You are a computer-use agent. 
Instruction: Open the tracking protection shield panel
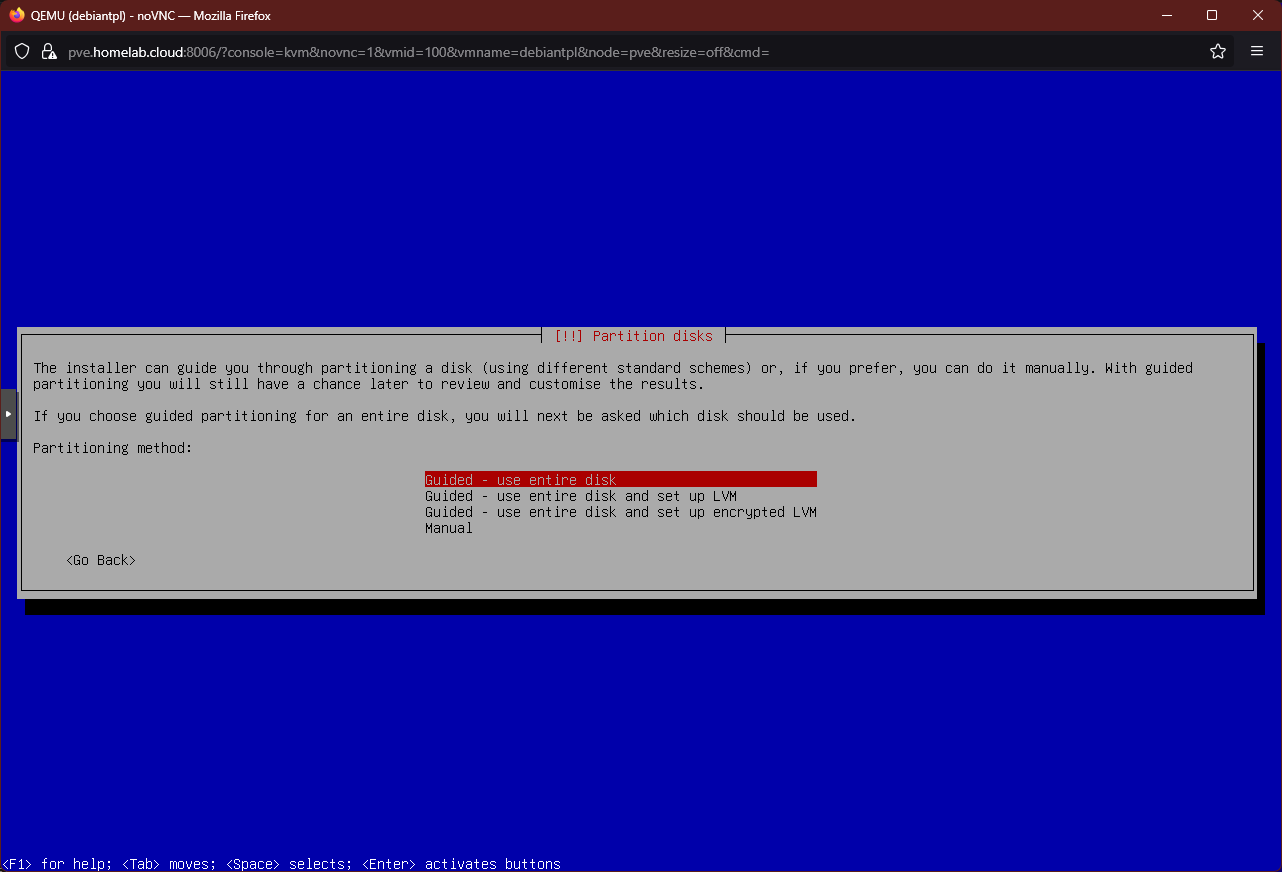[x=21, y=51]
